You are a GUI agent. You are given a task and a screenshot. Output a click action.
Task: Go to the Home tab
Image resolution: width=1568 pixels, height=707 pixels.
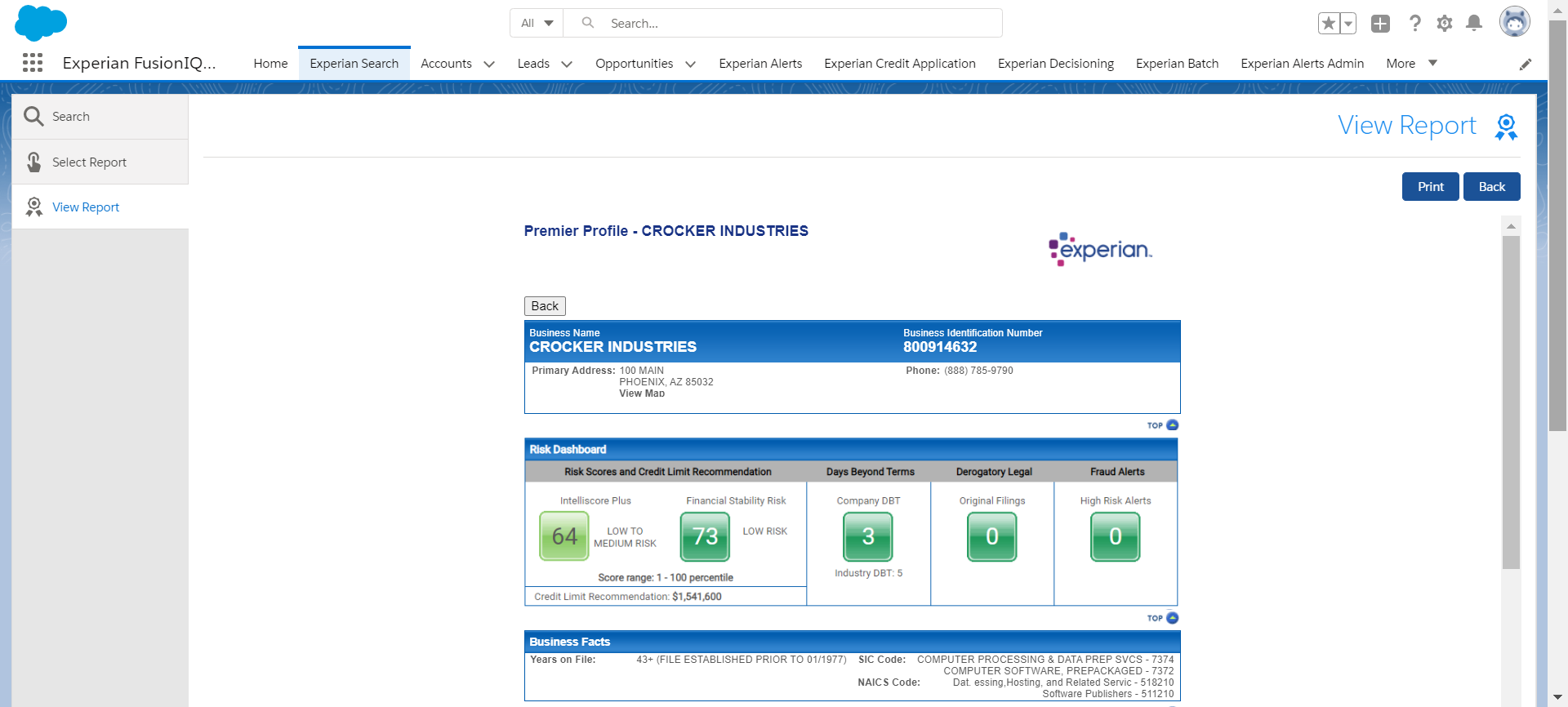[270, 64]
